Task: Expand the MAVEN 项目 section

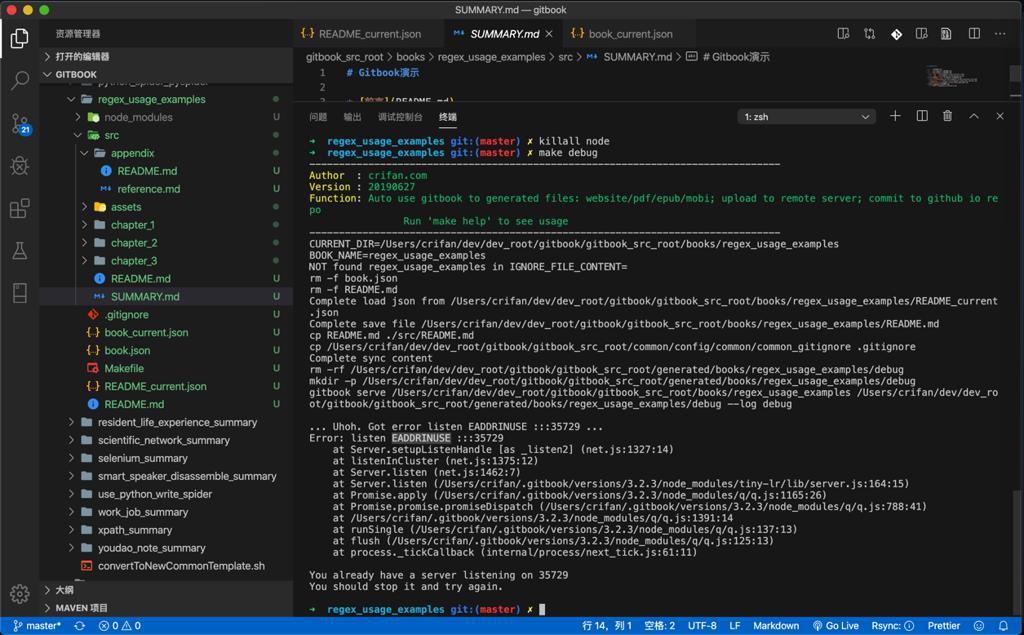Action: point(82,608)
